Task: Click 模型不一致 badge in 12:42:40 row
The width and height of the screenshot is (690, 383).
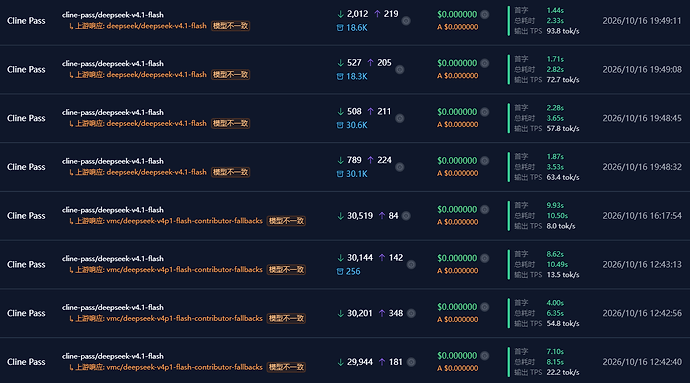Action: pos(286,367)
